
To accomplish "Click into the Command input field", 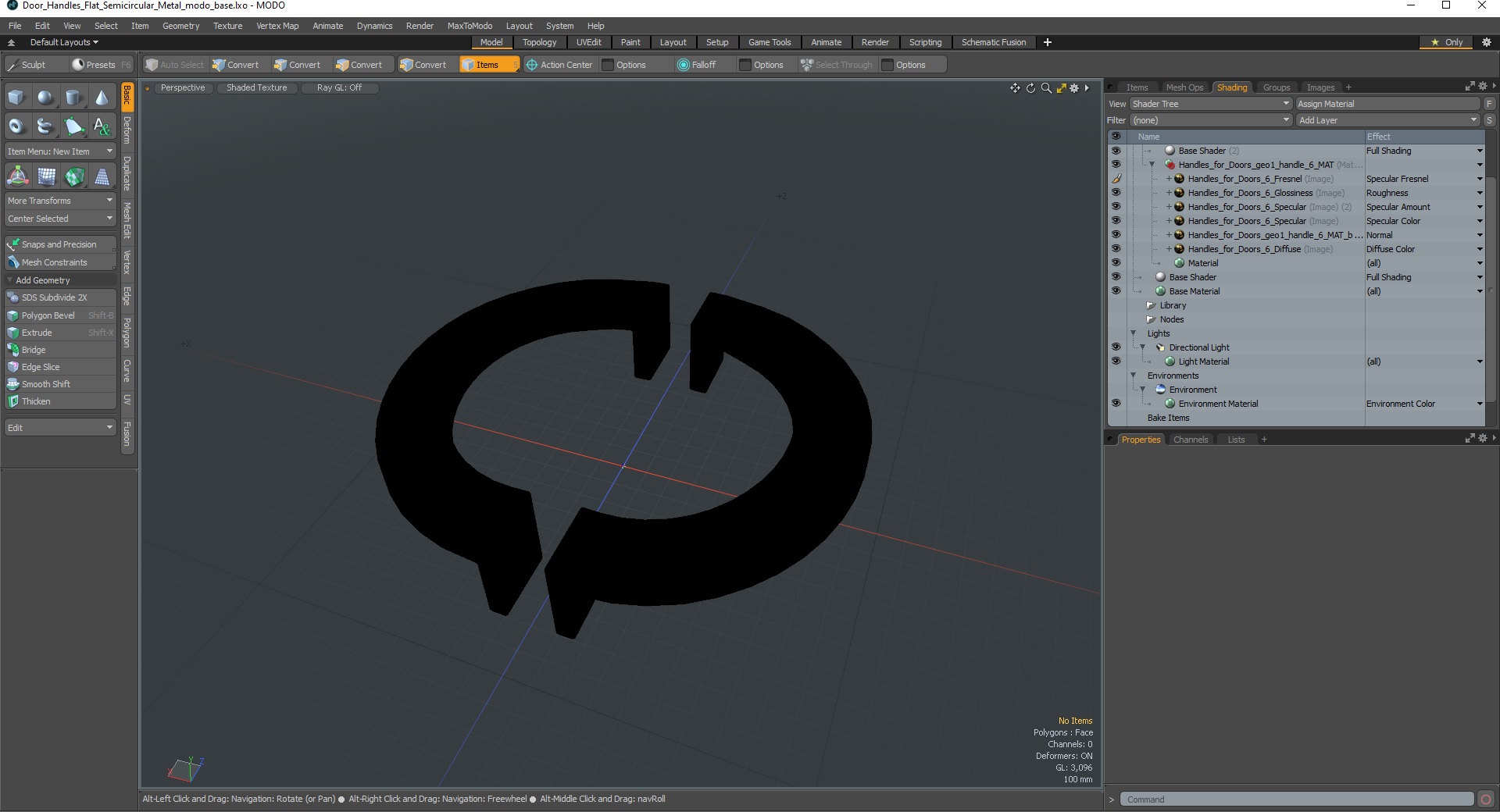I will click(1298, 800).
